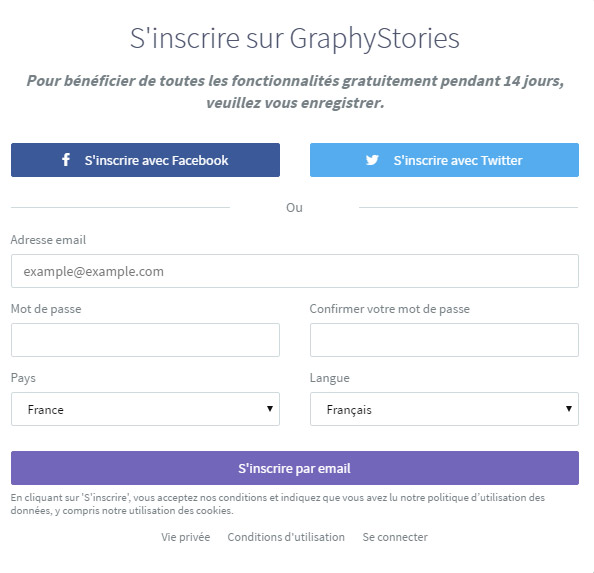Focus the Adresse email input field
Image resolution: width=594 pixels, height=573 pixels.
[x=295, y=271]
